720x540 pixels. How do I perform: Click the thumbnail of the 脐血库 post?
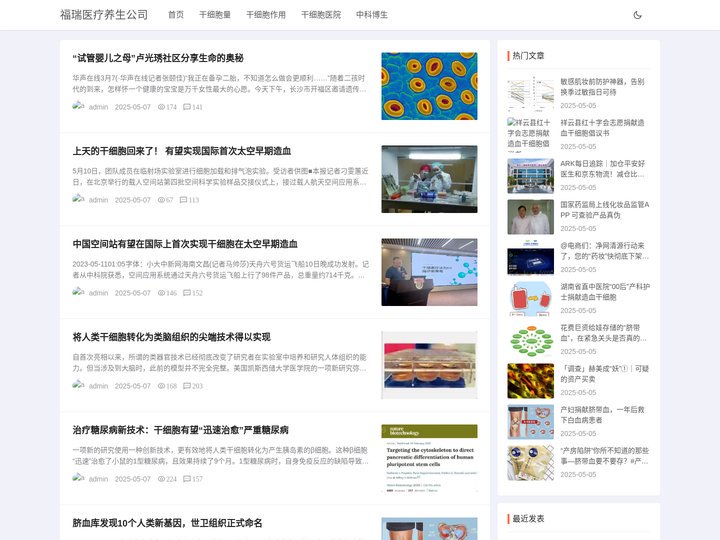coord(429,529)
